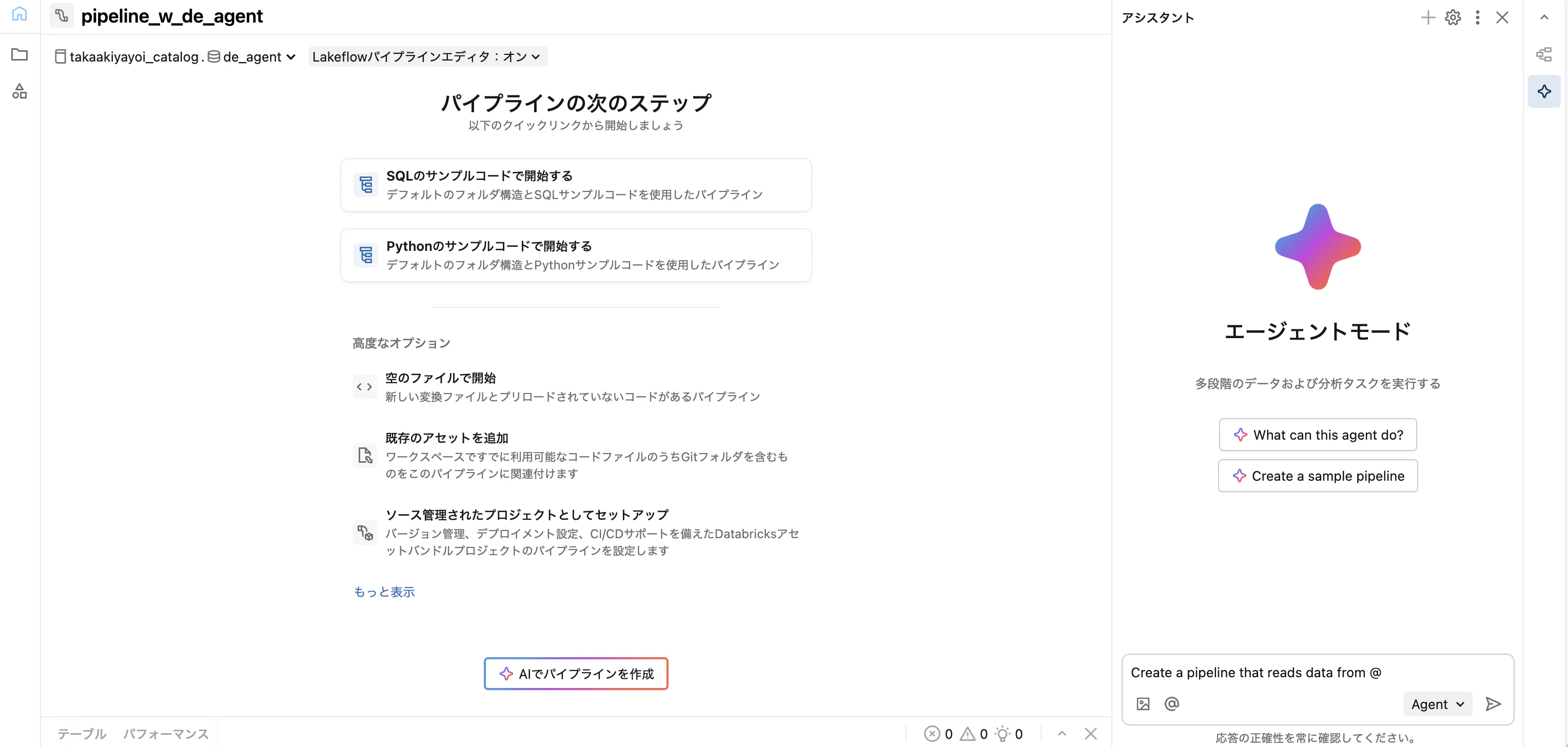Click the @ mention icon in chat input
The image size is (1568, 747).
coord(1171,704)
